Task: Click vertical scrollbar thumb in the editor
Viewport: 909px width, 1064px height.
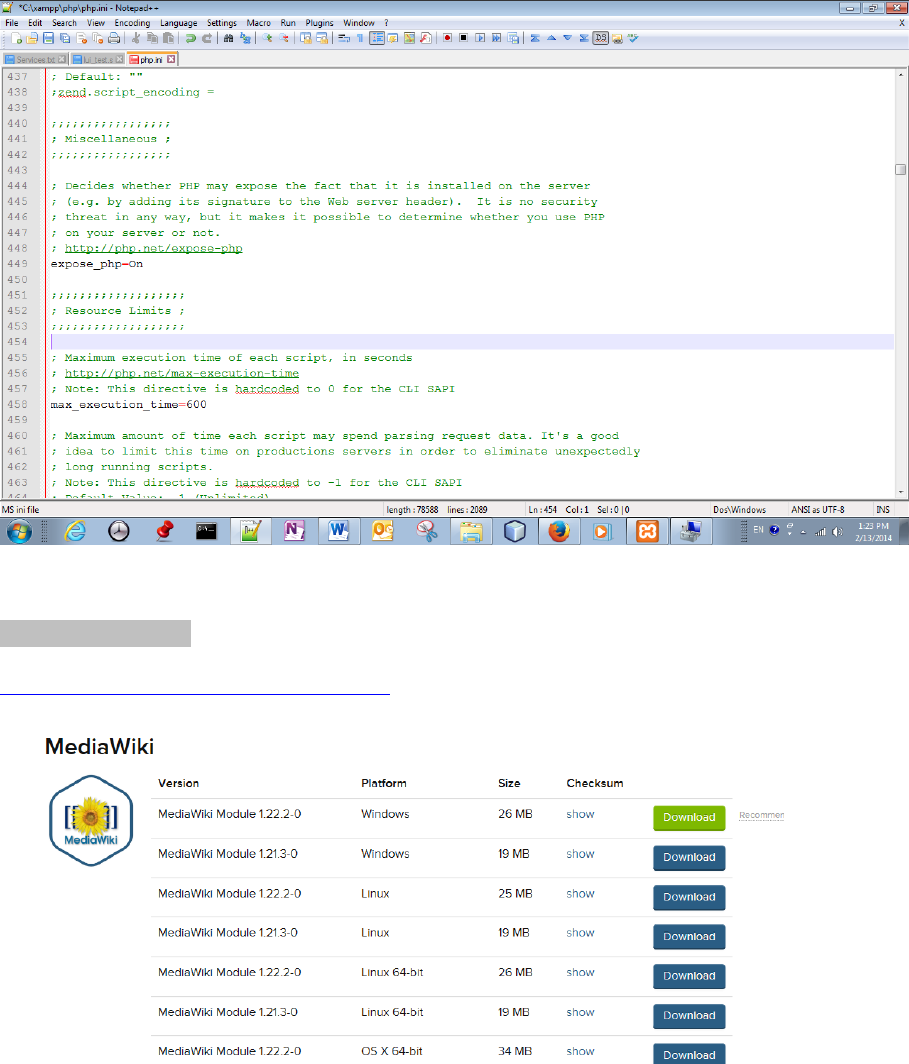Action: click(x=901, y=169)
